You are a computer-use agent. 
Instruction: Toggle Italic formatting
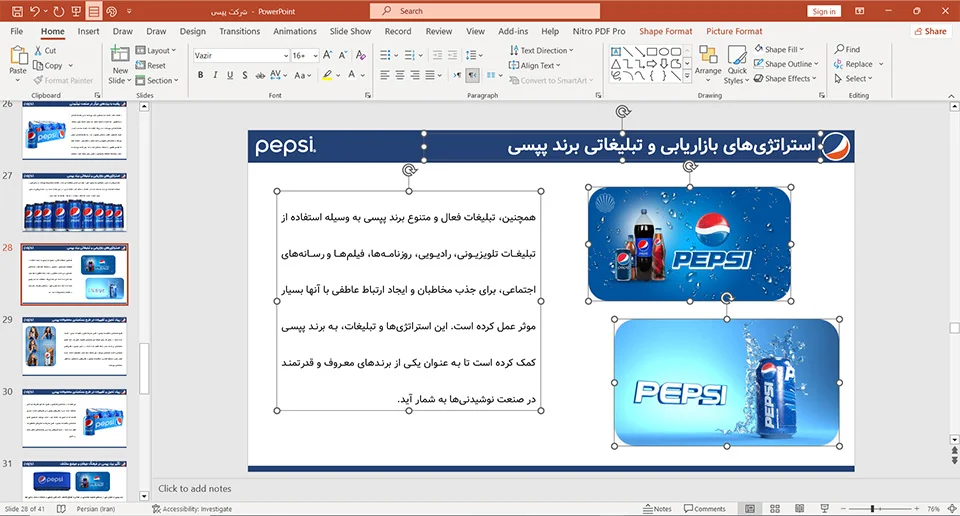[215, 75]
